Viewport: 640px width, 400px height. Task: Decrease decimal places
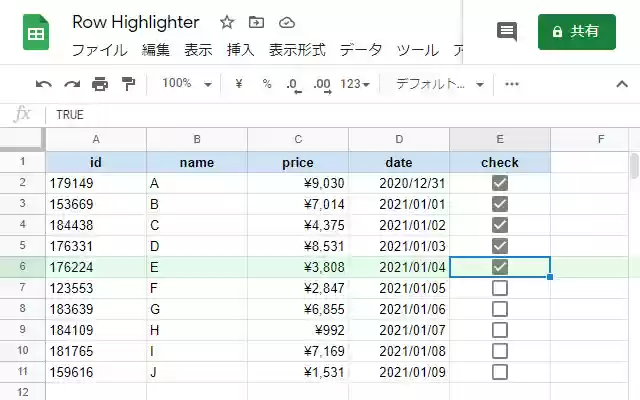coord(293,85)
